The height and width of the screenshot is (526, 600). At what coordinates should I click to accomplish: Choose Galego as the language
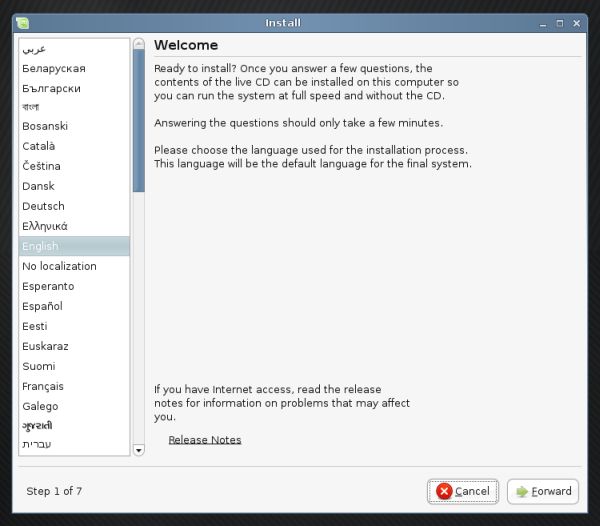pyautogui.click(x=74, y=406)
